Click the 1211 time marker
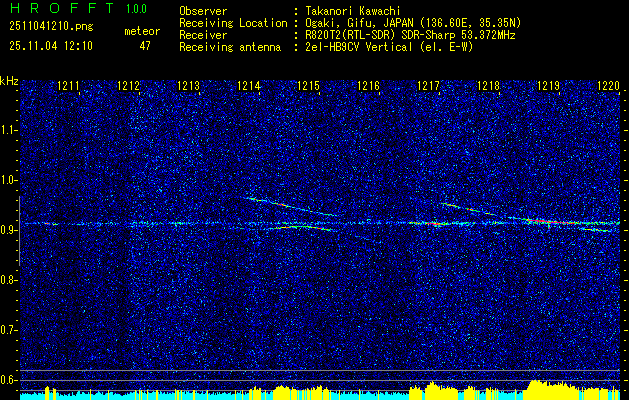The width and height of the screenshot is (629, 400). click(69, 85)
